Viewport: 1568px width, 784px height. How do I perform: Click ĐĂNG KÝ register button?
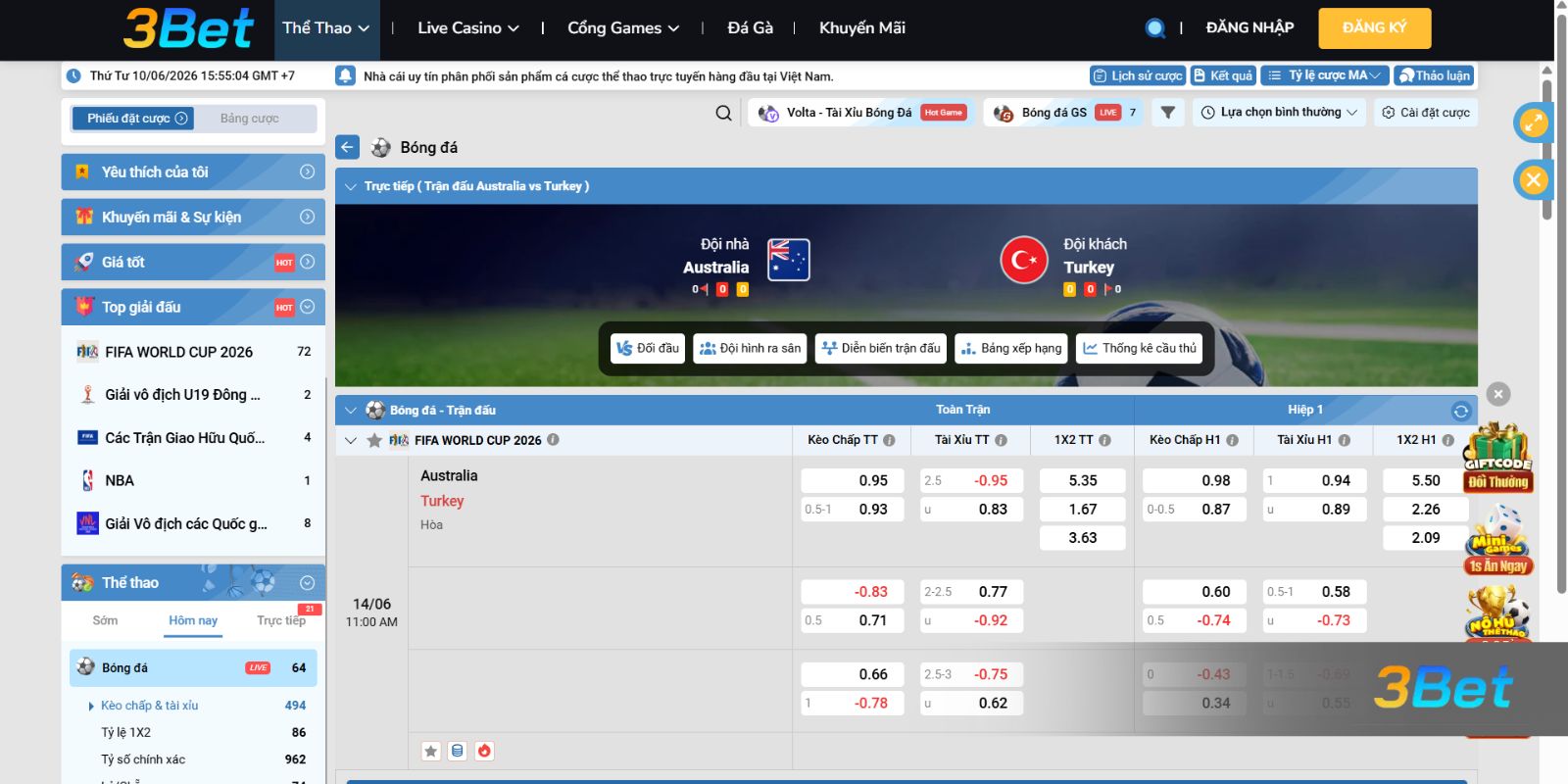[1374, 27]
